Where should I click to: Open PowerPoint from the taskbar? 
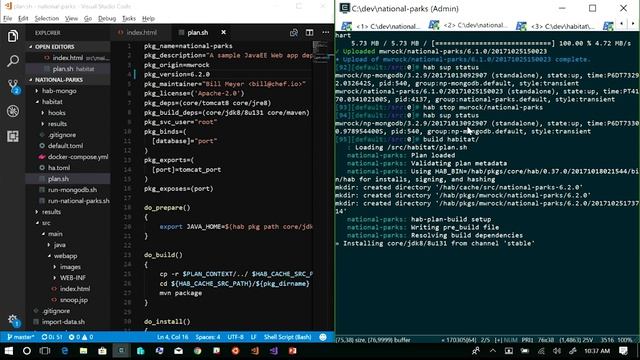293,351
